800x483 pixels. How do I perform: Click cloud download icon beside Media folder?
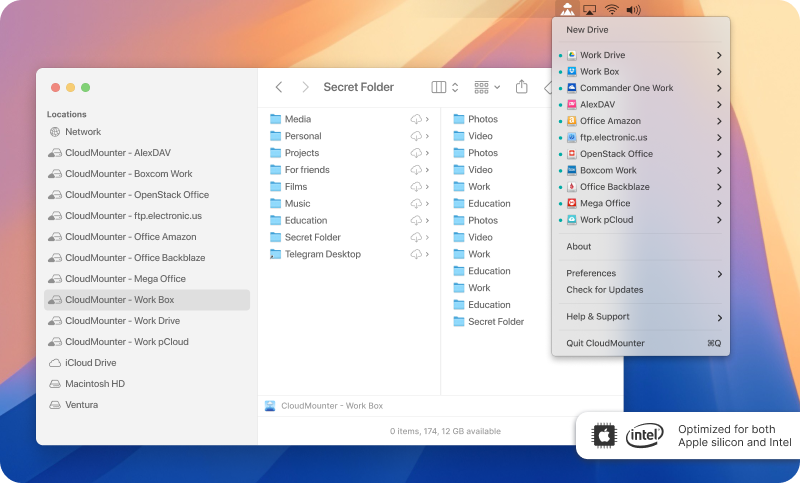[416, 119]
